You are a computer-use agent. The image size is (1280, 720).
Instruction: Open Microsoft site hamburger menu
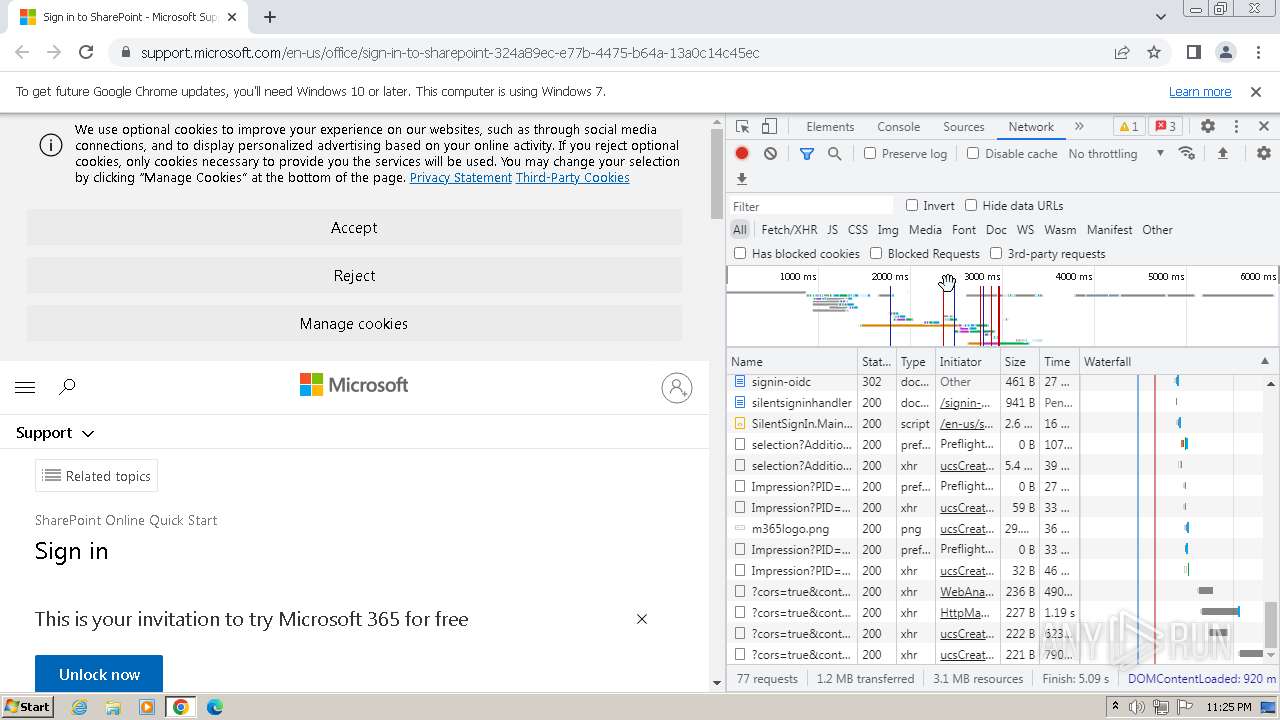coord(25,387)
